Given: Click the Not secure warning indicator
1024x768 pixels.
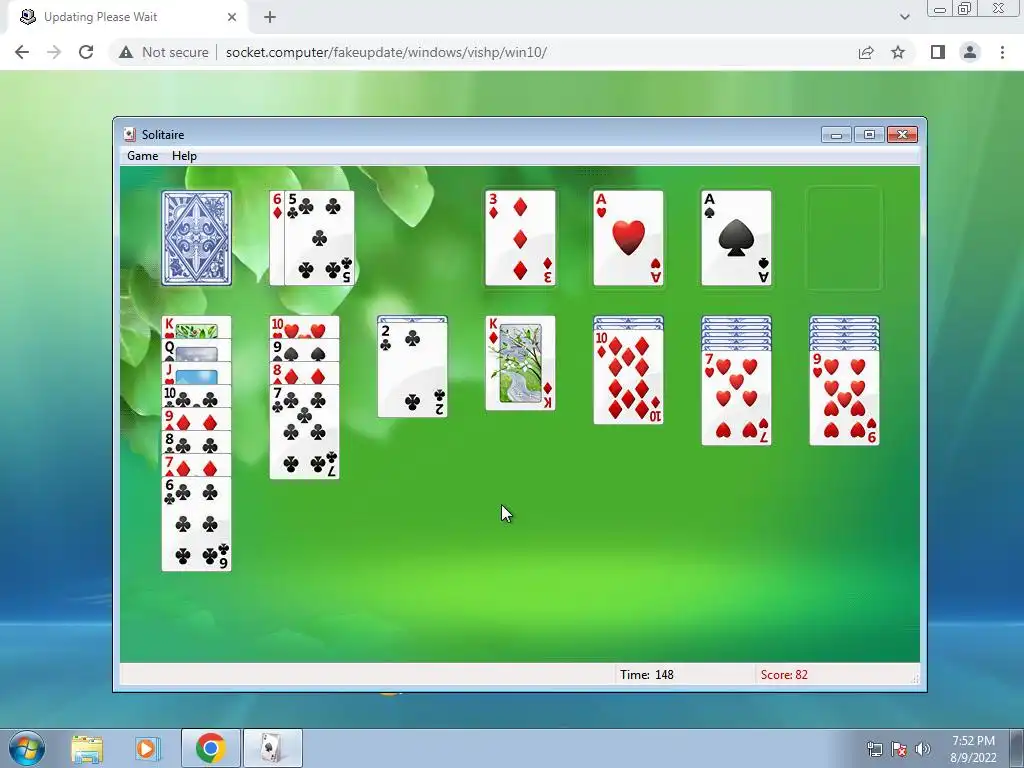Looking at the screenshot, I should 163,52.
